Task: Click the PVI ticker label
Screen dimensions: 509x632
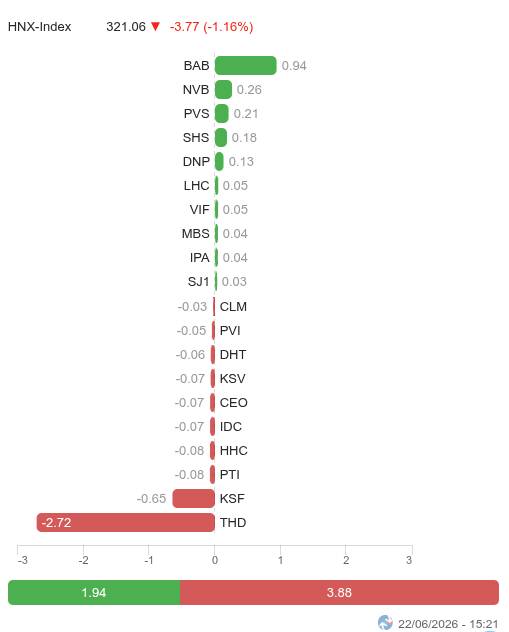Action: (230, 331)
